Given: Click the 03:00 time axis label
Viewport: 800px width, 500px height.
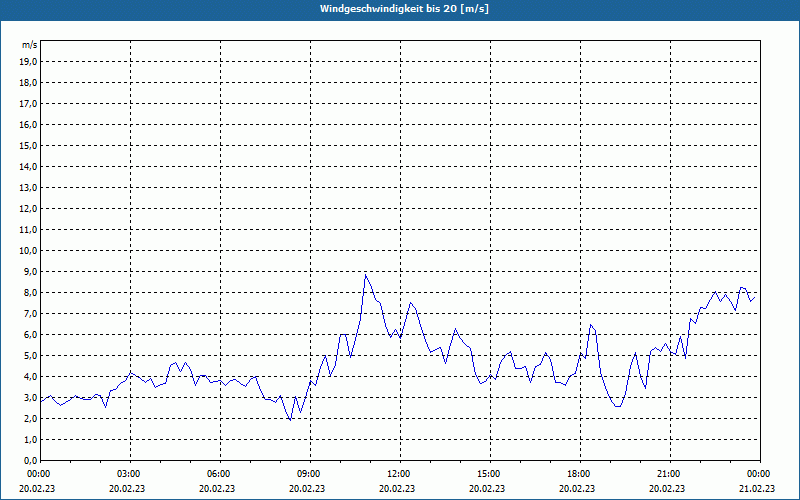Looking at the screenshot, I should (131, 474).
